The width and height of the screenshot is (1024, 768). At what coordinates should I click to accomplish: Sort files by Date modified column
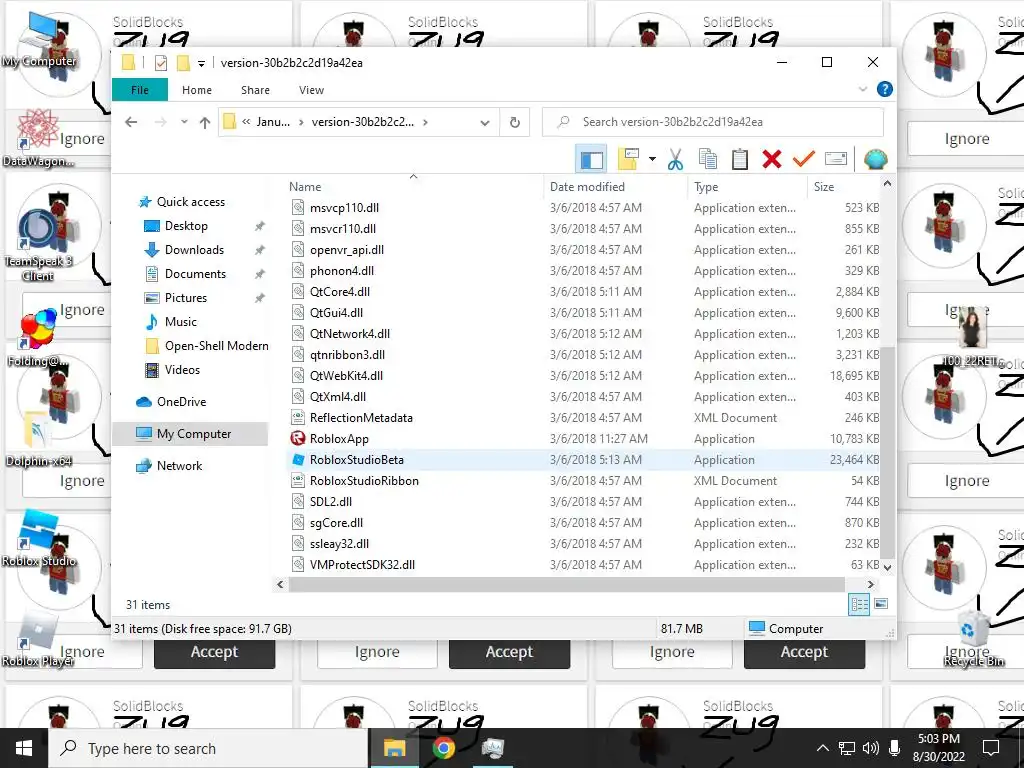587,187
